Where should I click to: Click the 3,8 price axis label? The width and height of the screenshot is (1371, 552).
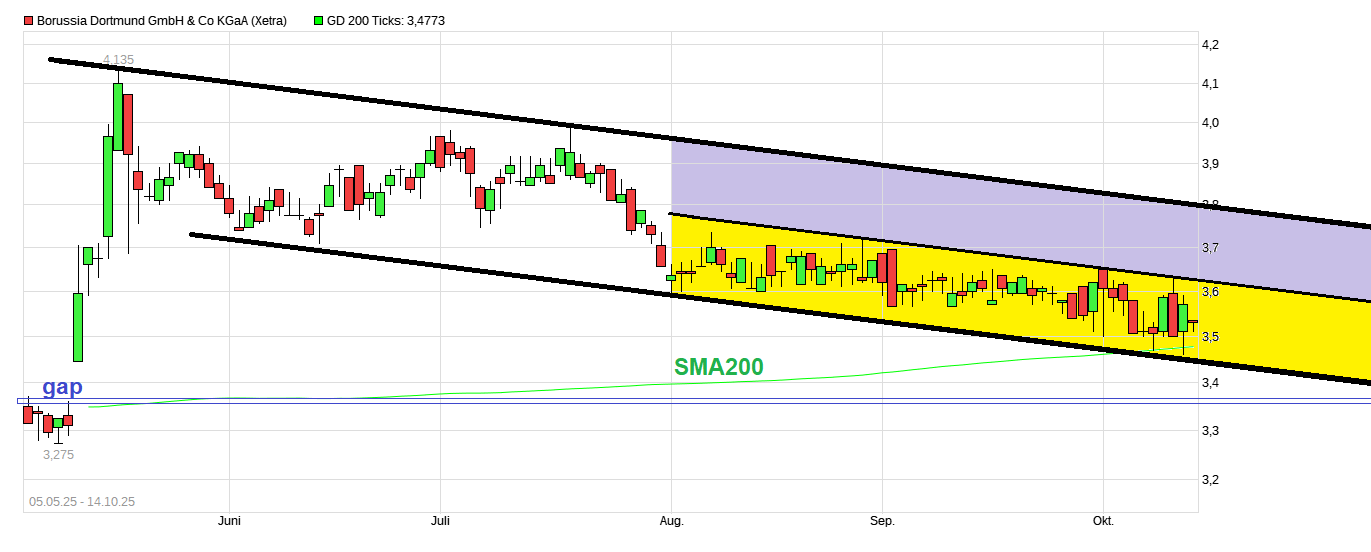tap(1210, 205)
